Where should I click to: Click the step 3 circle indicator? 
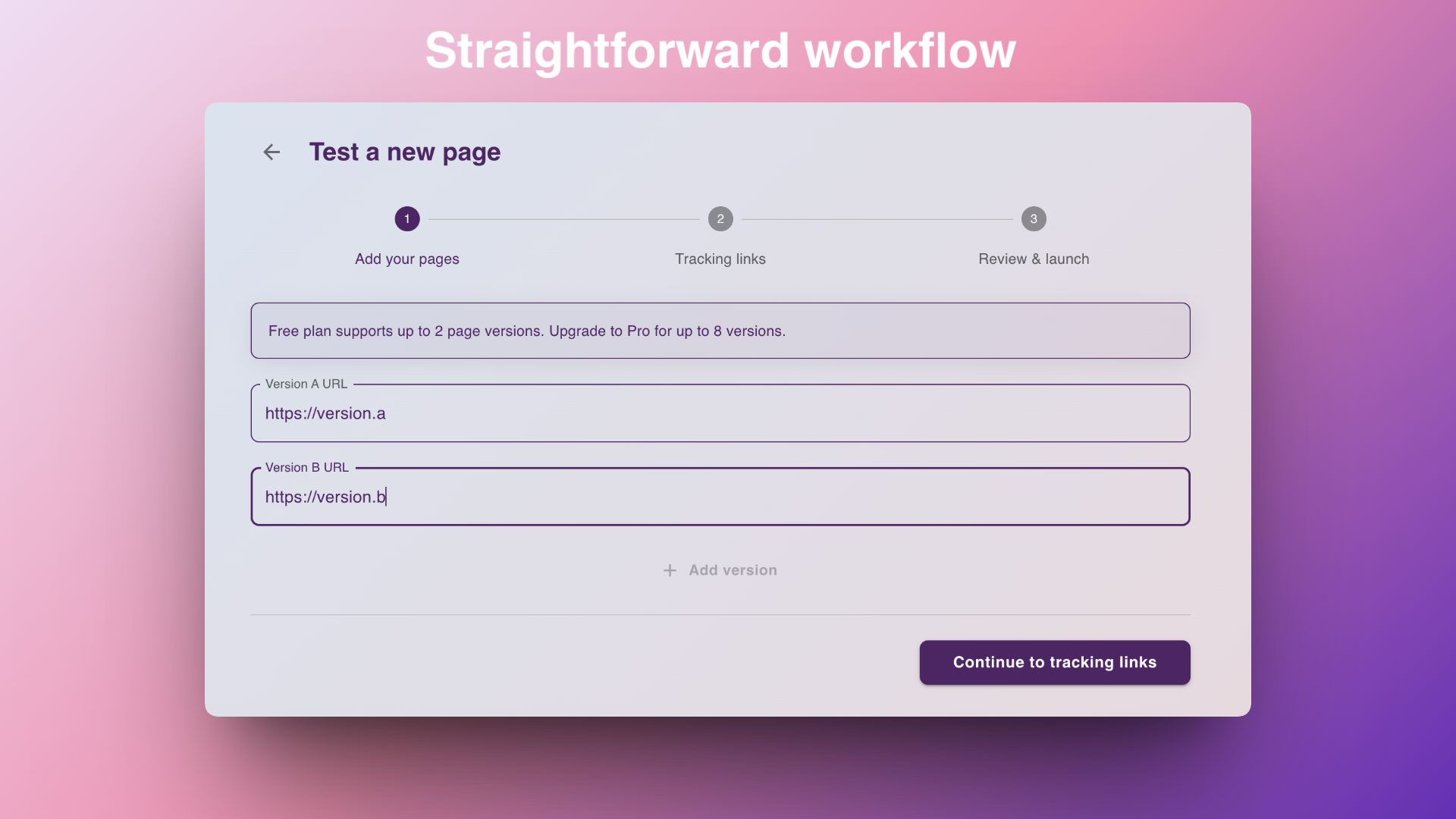coord(1034,218)
